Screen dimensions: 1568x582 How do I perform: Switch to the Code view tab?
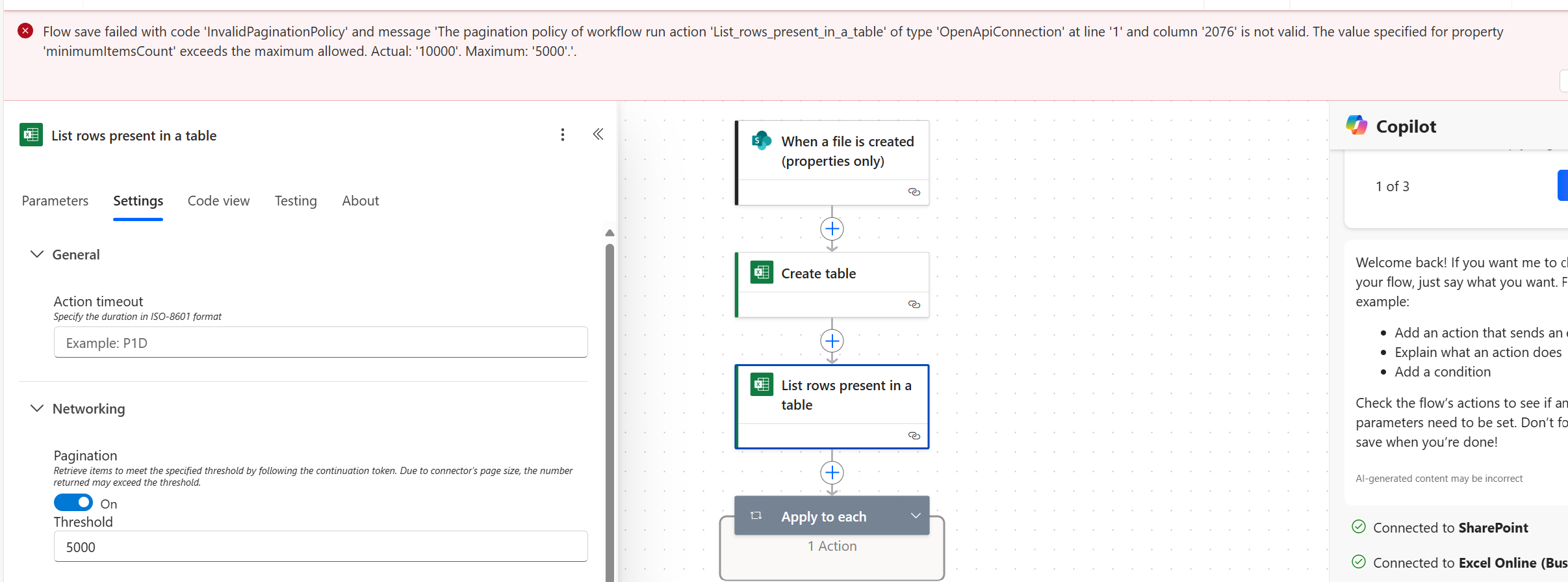point(218,201)
